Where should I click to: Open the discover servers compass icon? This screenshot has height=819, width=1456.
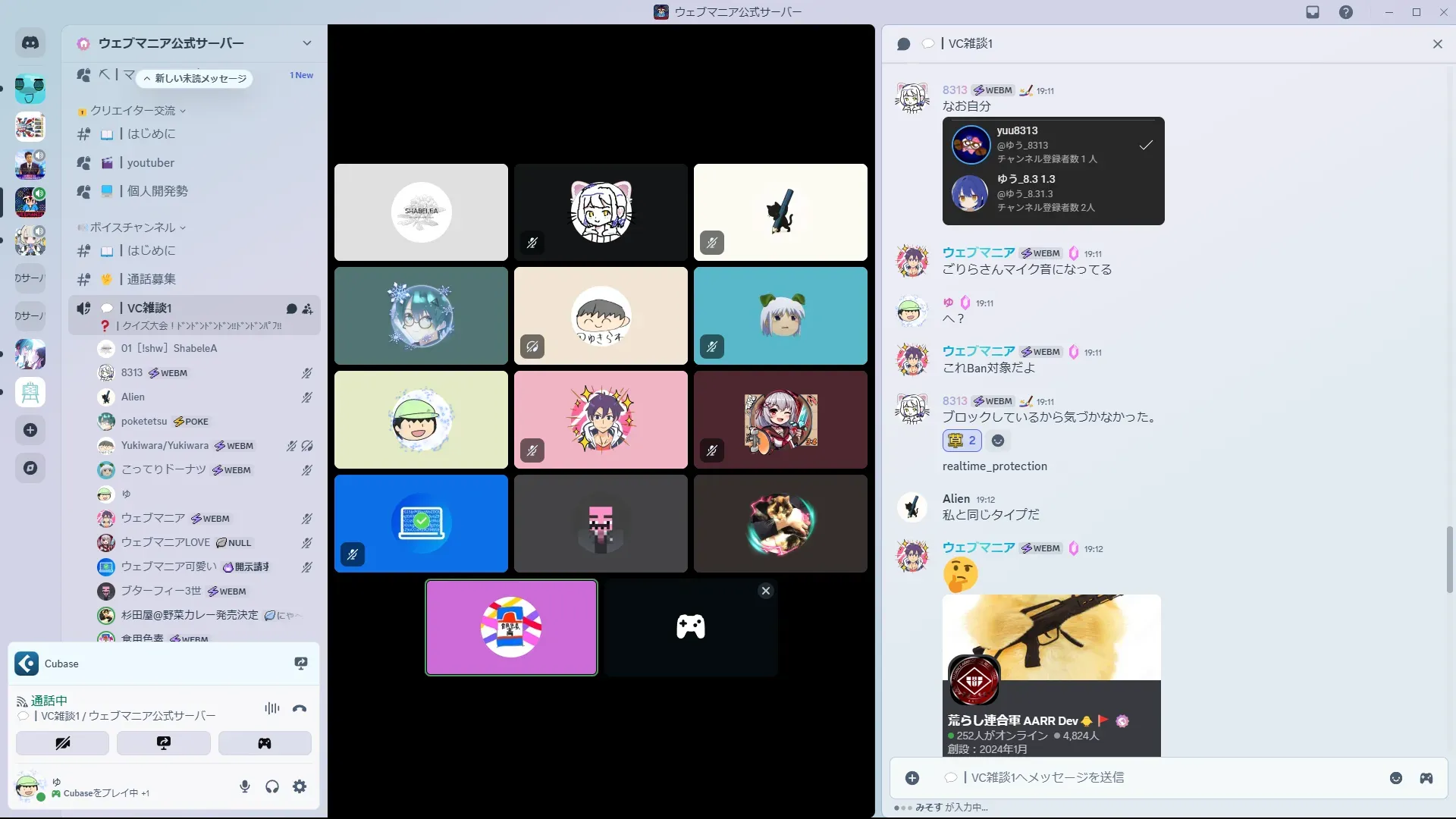point(30,468)
